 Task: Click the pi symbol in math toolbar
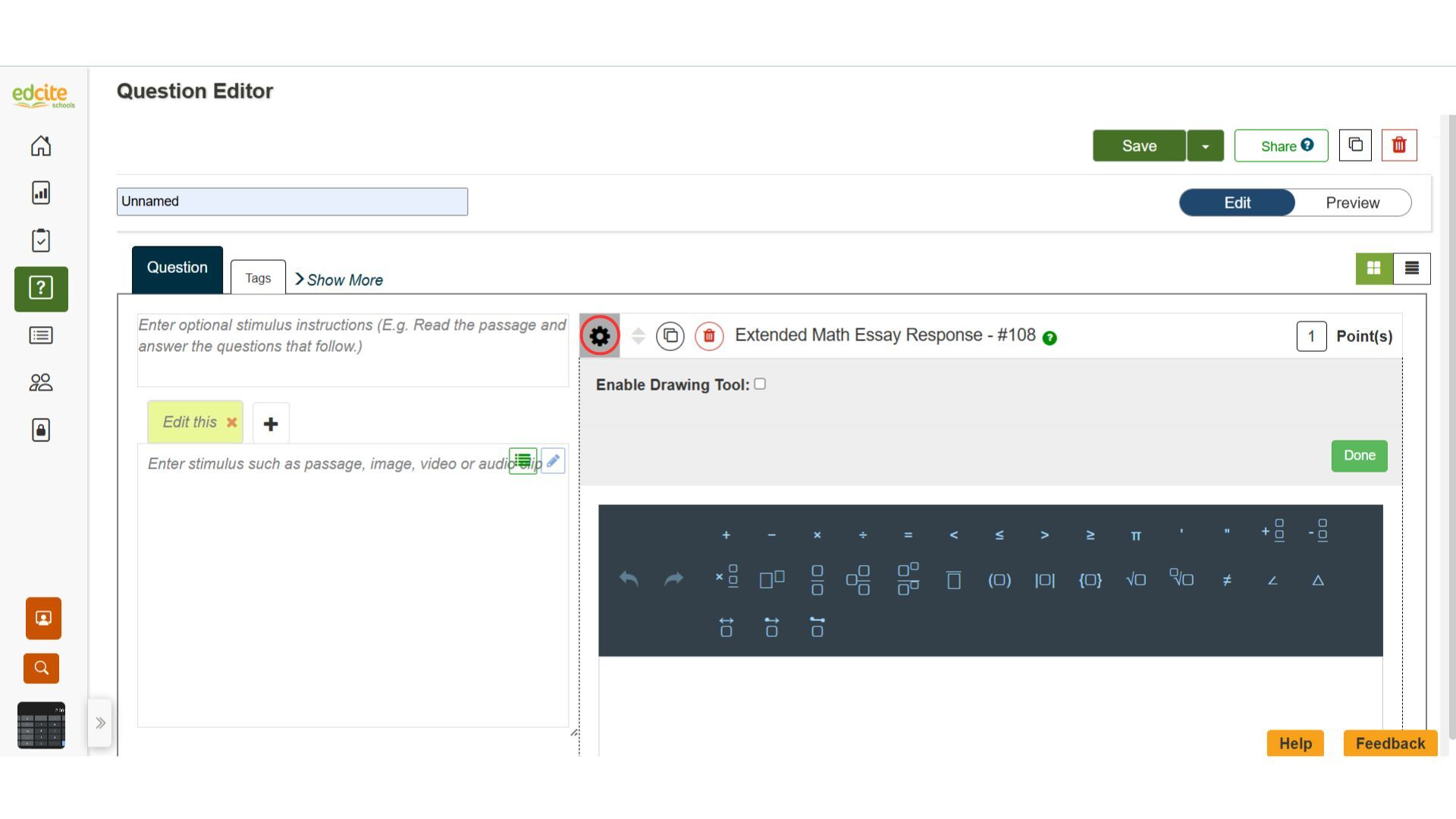coord(1135,535)
